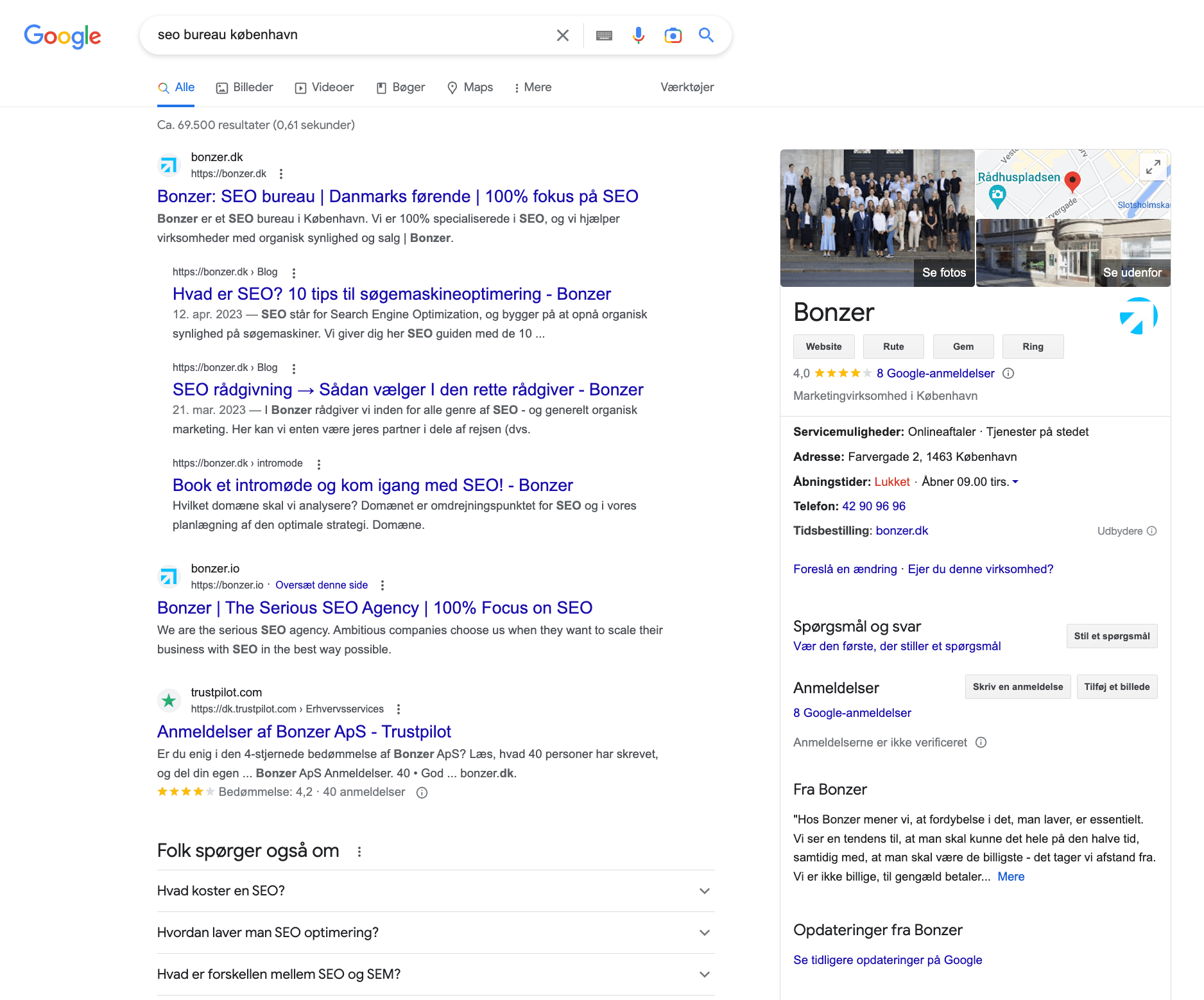Image resolution: width=1204 pixels, height=1000 pixels.
Task: Open three-dot menu for intromode result
Action: [319, 464]
